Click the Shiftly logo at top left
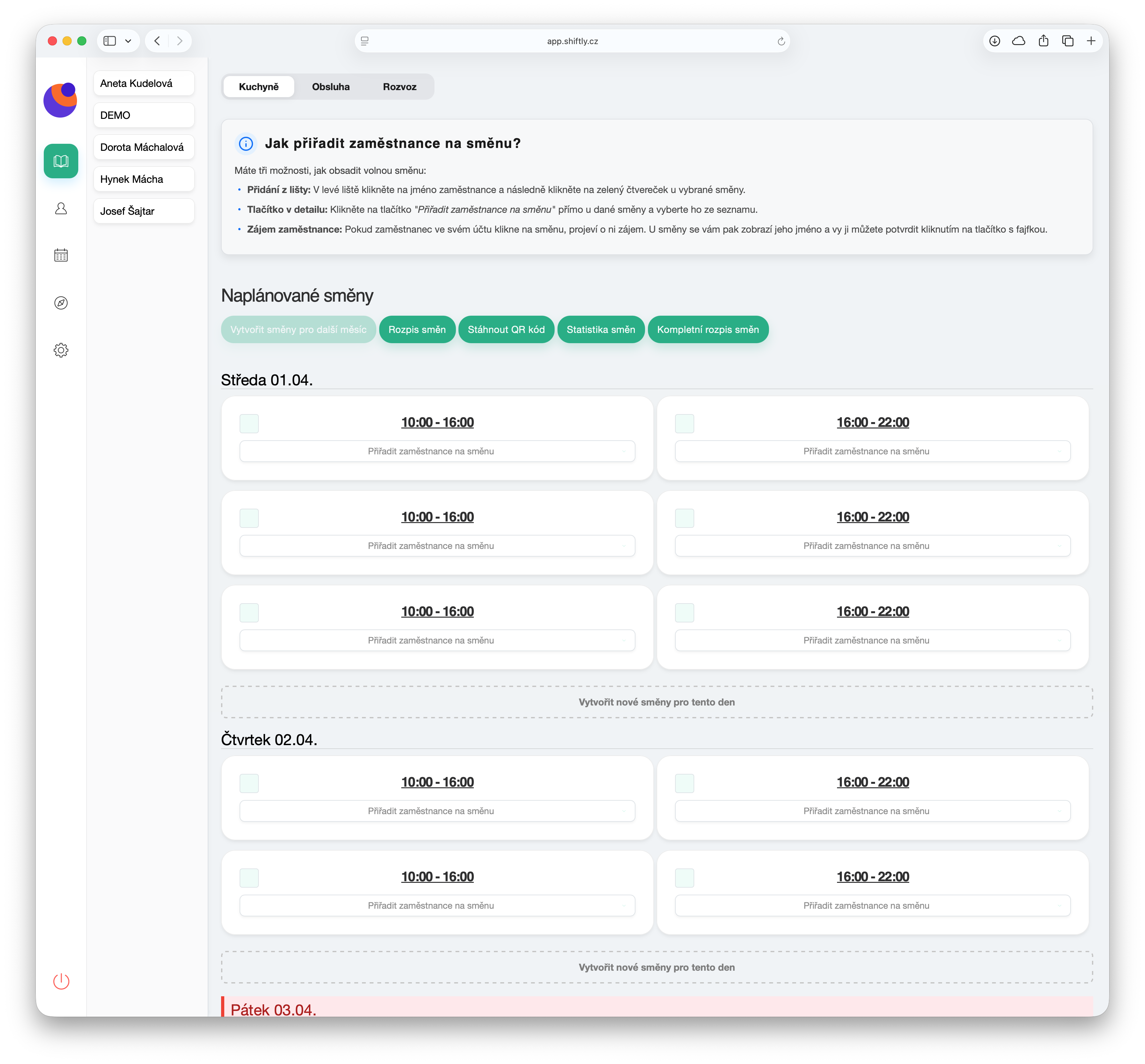1145x1064 pixels. pyautogui.click(x=60, y=100)
